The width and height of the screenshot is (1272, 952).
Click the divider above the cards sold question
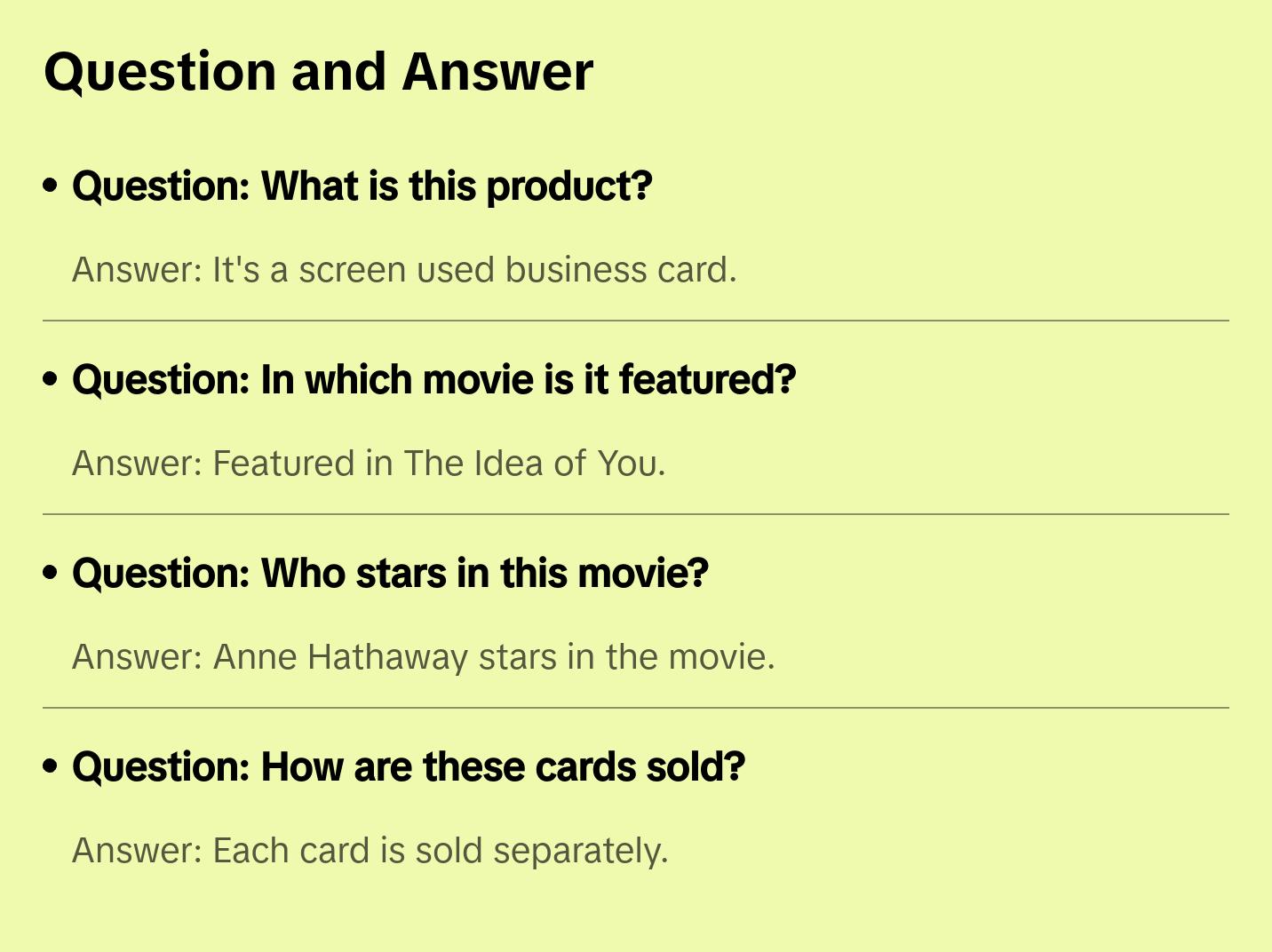[x=636, y=708]
